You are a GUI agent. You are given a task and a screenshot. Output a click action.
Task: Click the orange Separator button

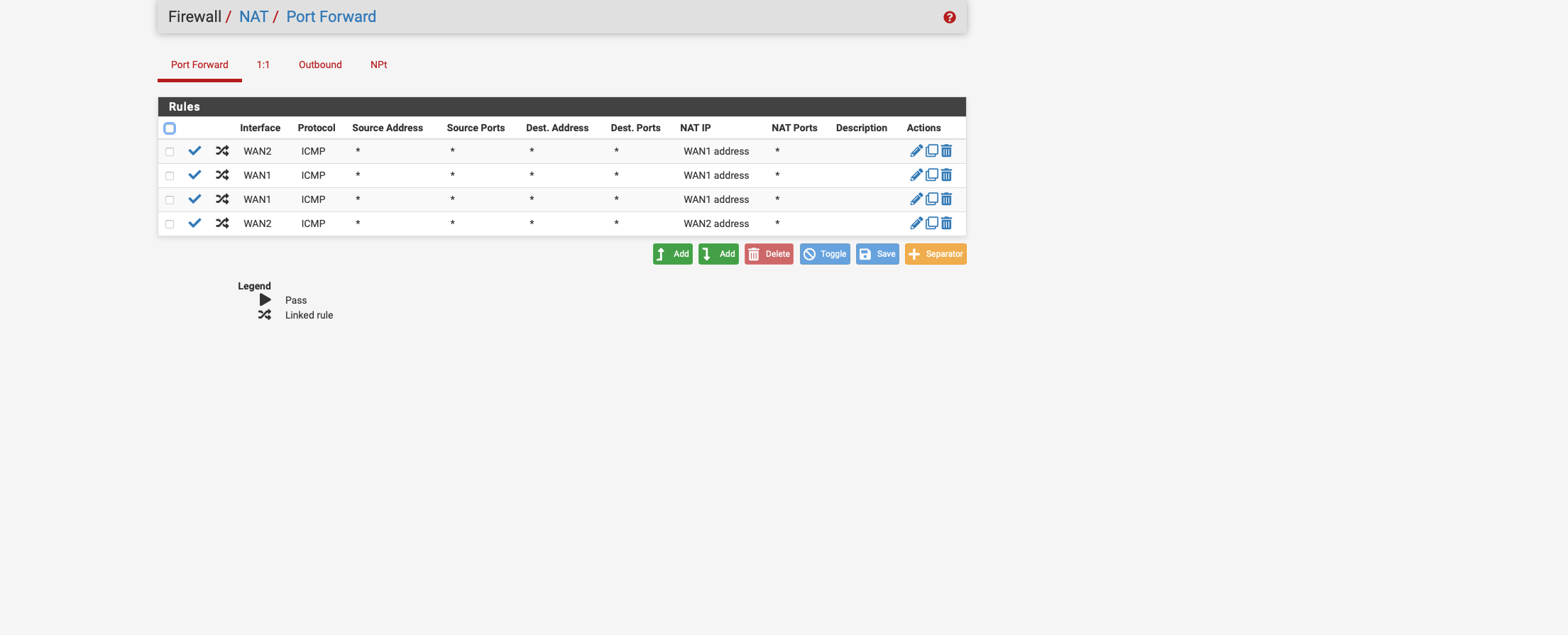click(x=936, y=254)
